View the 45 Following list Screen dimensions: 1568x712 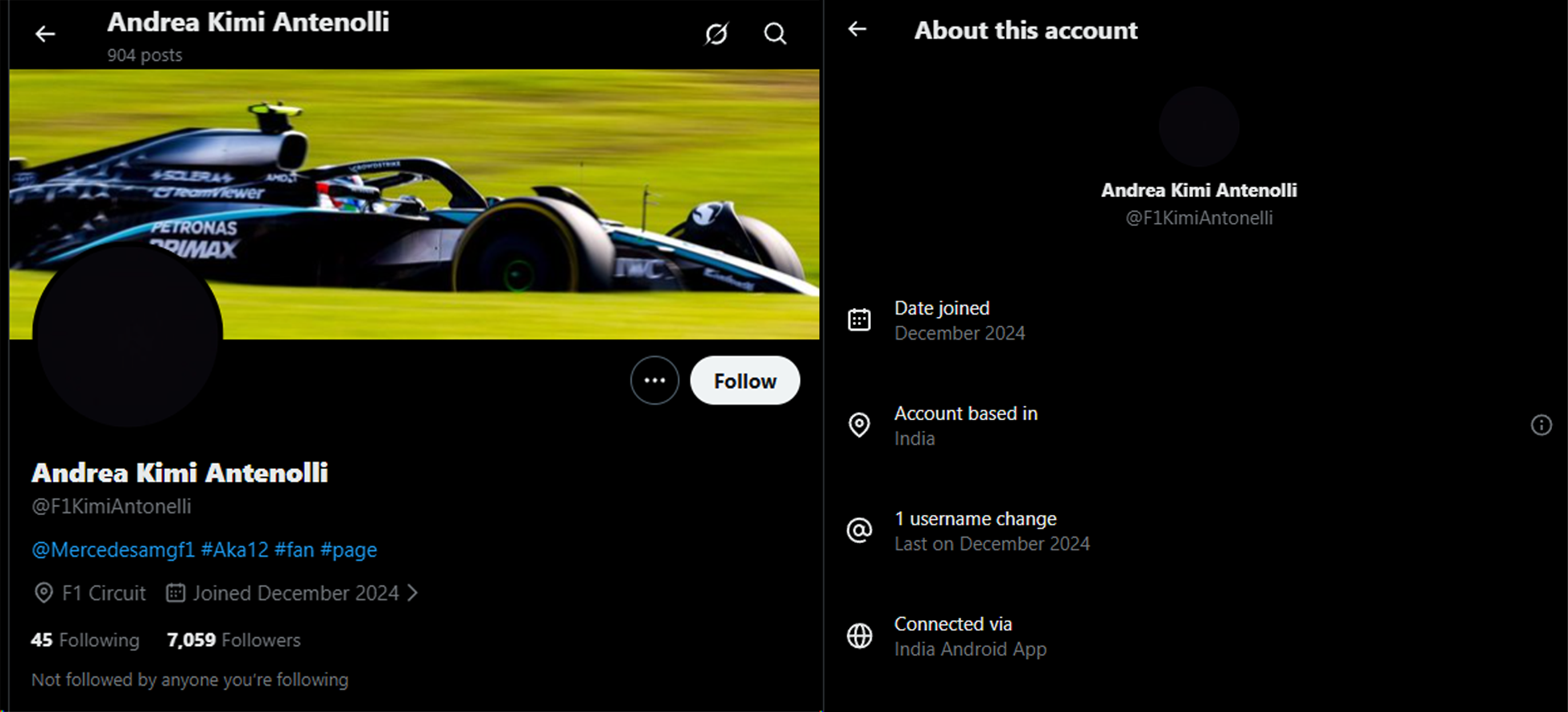[x=85, y=640]
